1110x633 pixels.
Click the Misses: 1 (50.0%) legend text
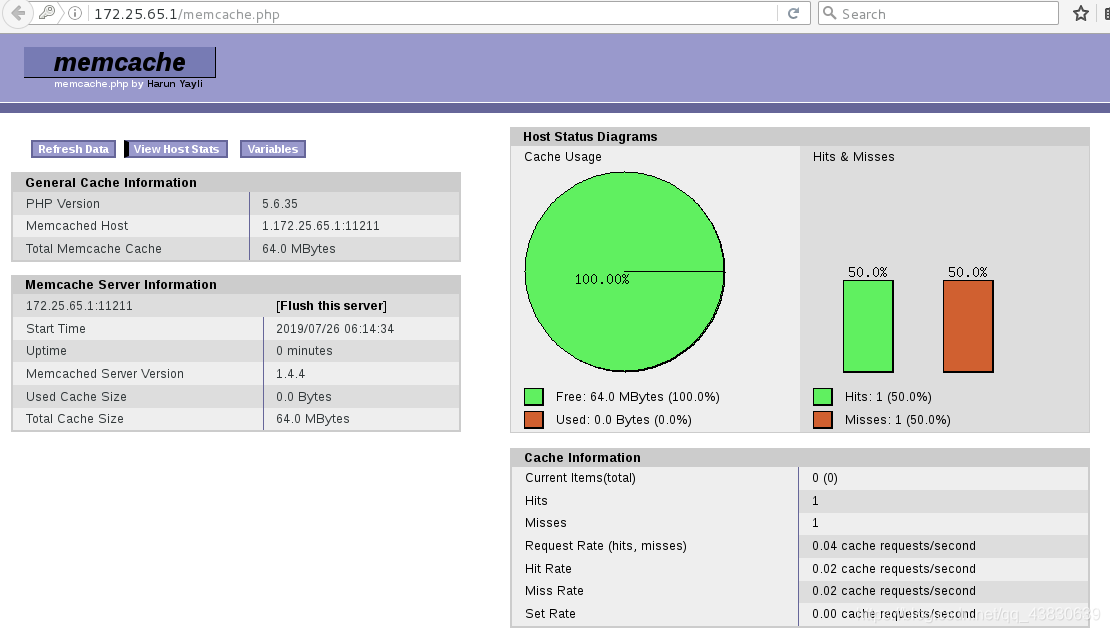coord(898,420)
